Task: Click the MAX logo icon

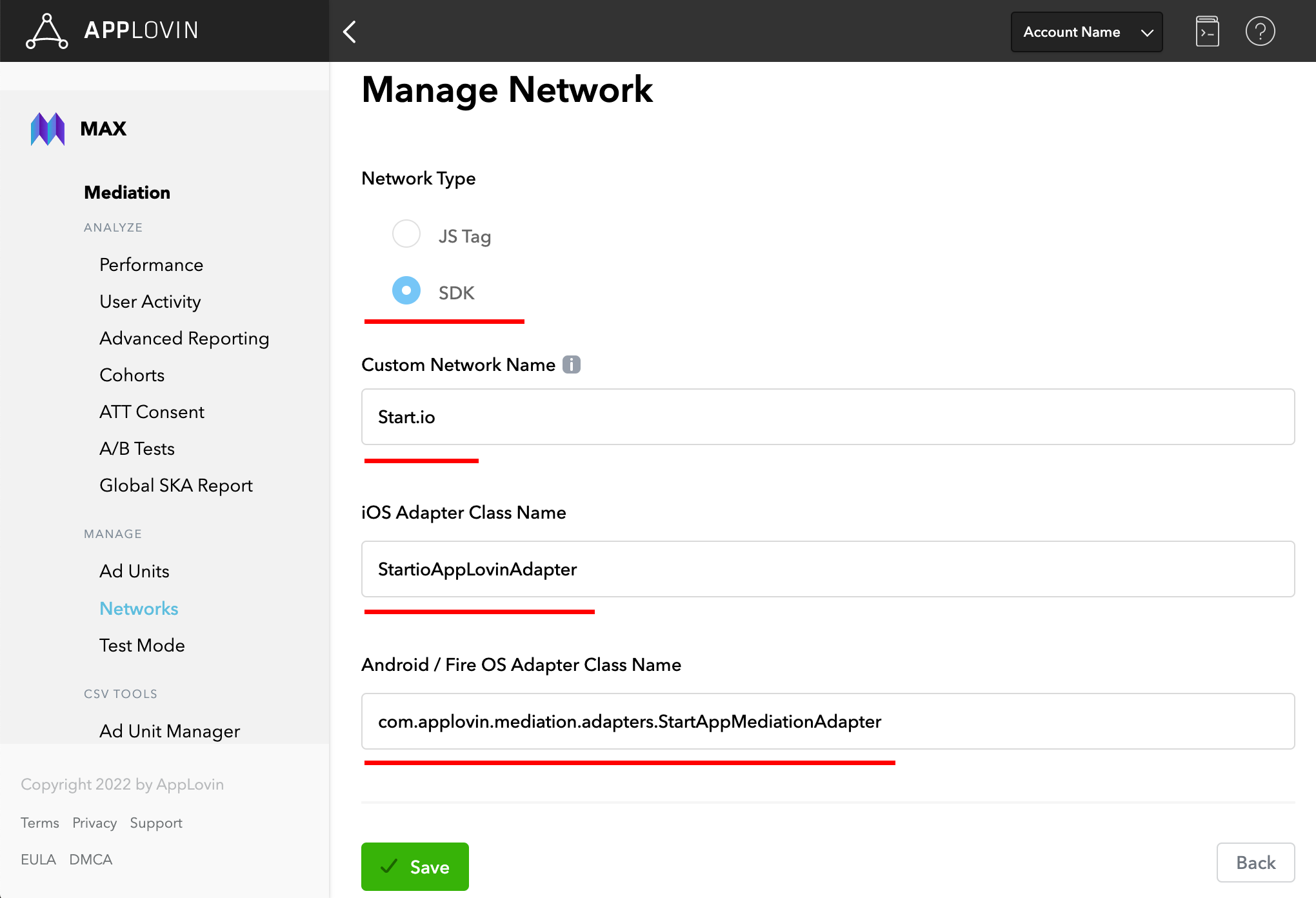Action: (48, 129)
